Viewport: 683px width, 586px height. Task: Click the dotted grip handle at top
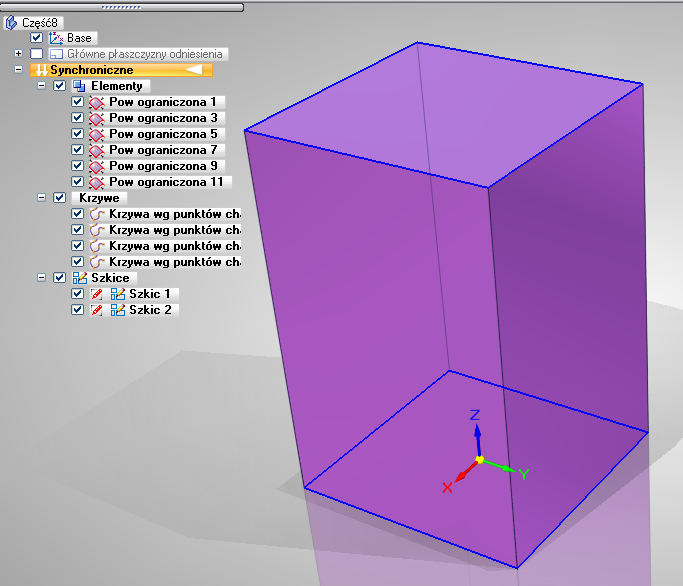tap(121, 7)
